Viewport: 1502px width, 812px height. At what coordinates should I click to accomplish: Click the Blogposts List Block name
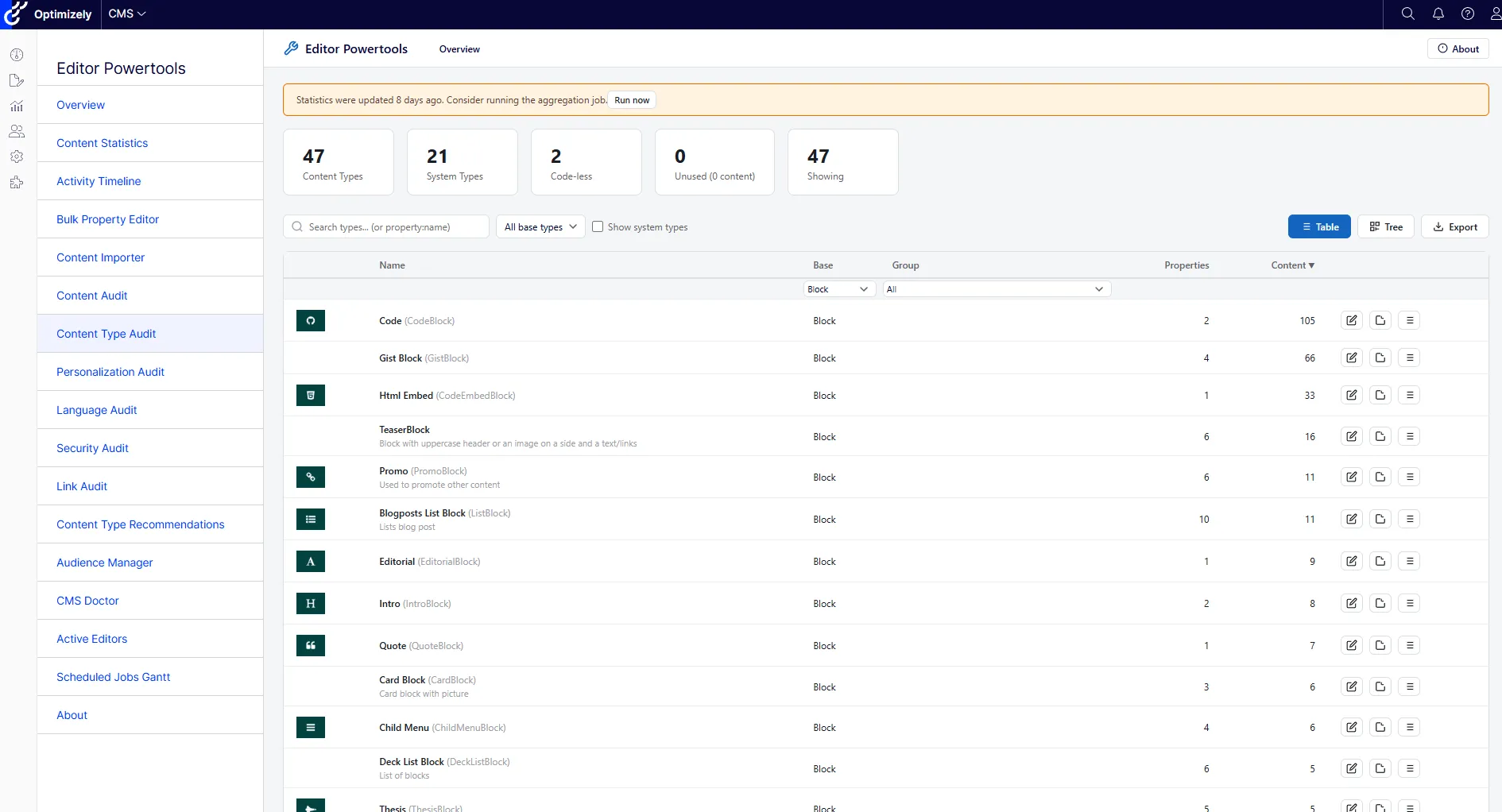coord(422,513)
